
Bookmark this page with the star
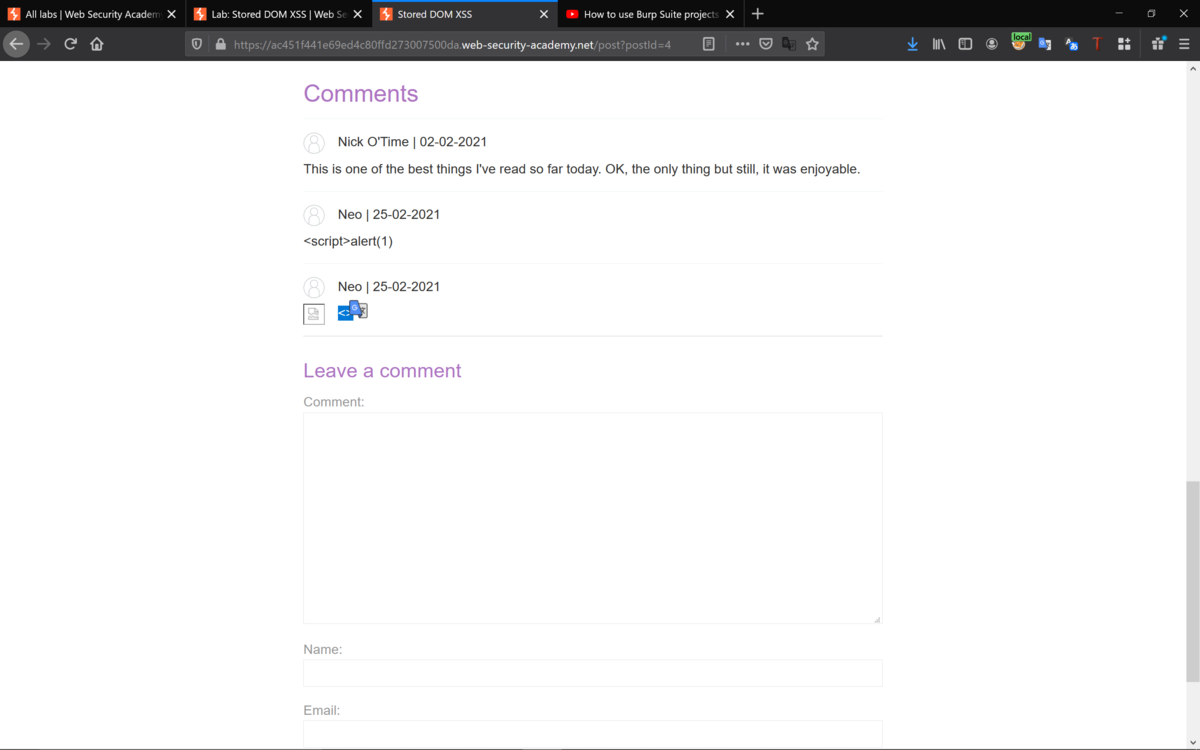click(x=812, y=44)
